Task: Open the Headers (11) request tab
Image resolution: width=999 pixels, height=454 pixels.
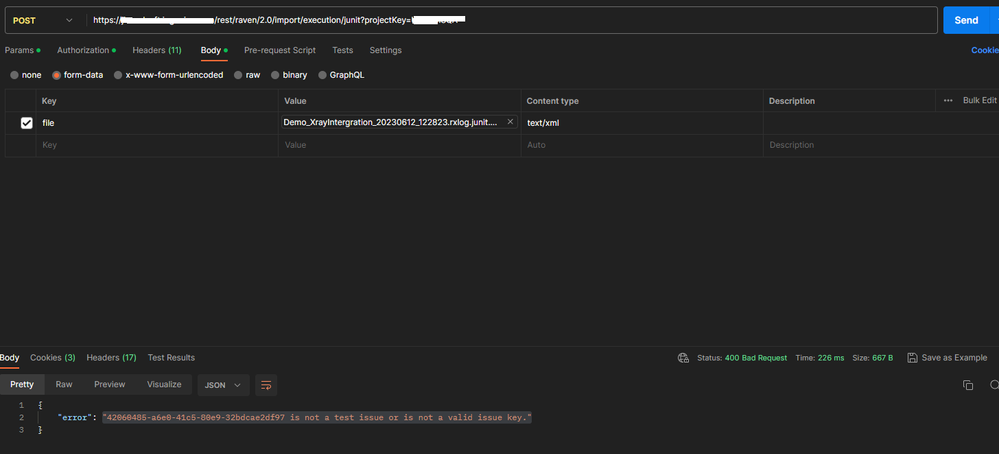Action: (157, 50)
